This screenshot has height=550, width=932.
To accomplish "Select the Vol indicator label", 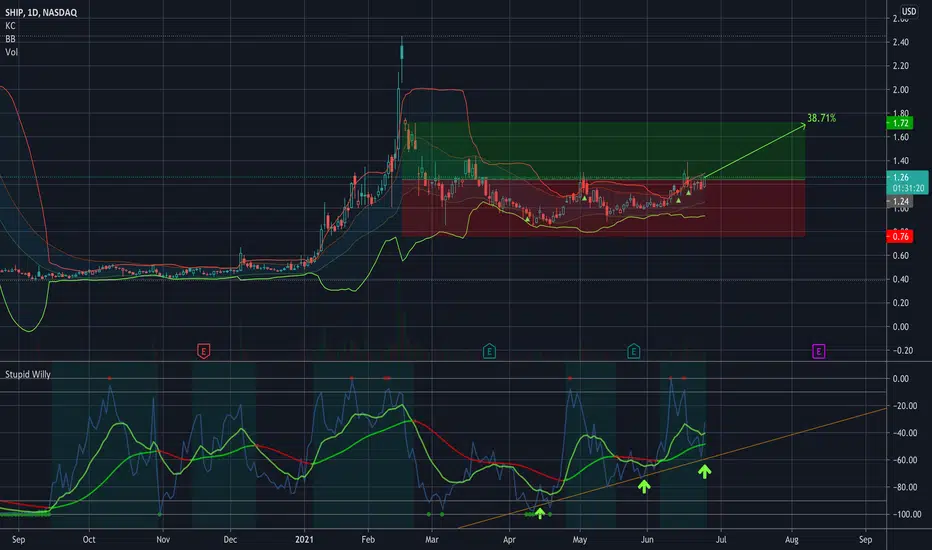I will [11, 52].
